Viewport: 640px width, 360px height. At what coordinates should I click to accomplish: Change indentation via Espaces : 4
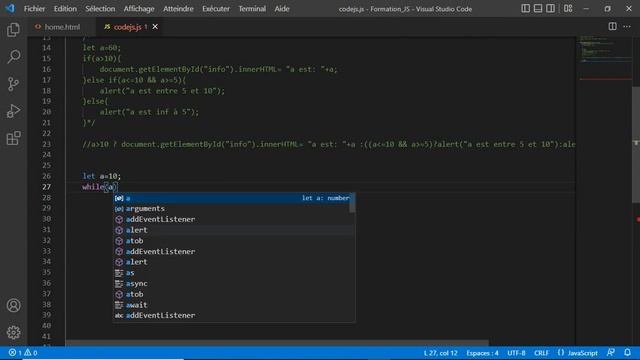coord(482,353)
